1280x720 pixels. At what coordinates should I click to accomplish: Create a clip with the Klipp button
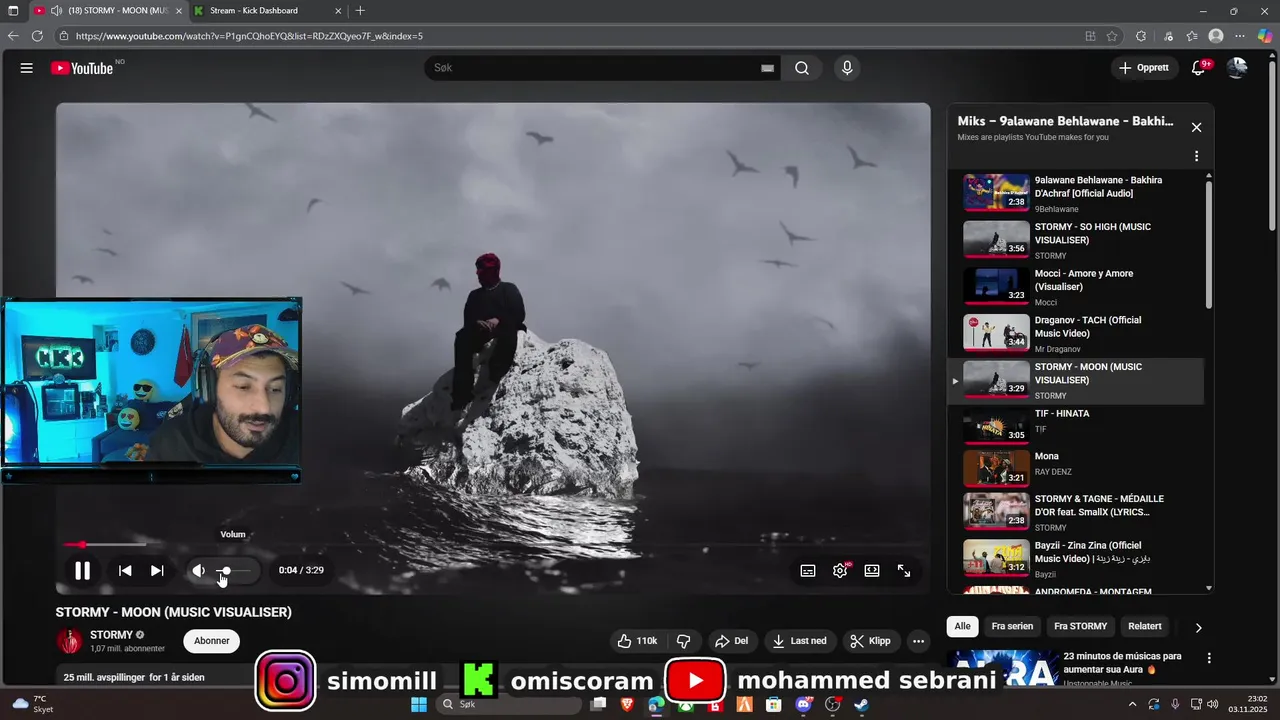(x=870, y=641)
